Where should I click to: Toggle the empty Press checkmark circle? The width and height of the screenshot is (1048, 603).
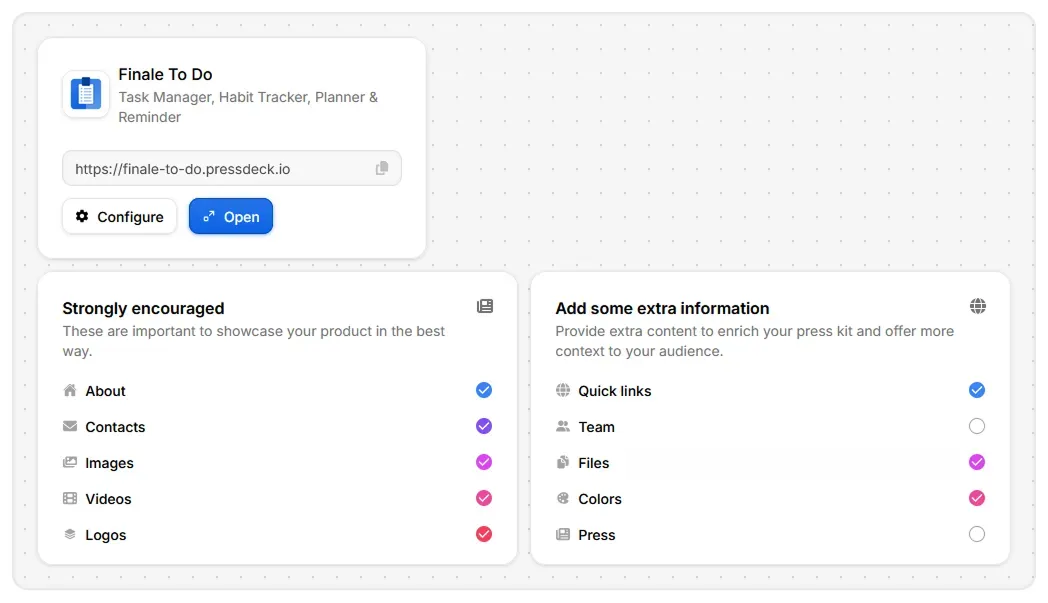[976, 534]
